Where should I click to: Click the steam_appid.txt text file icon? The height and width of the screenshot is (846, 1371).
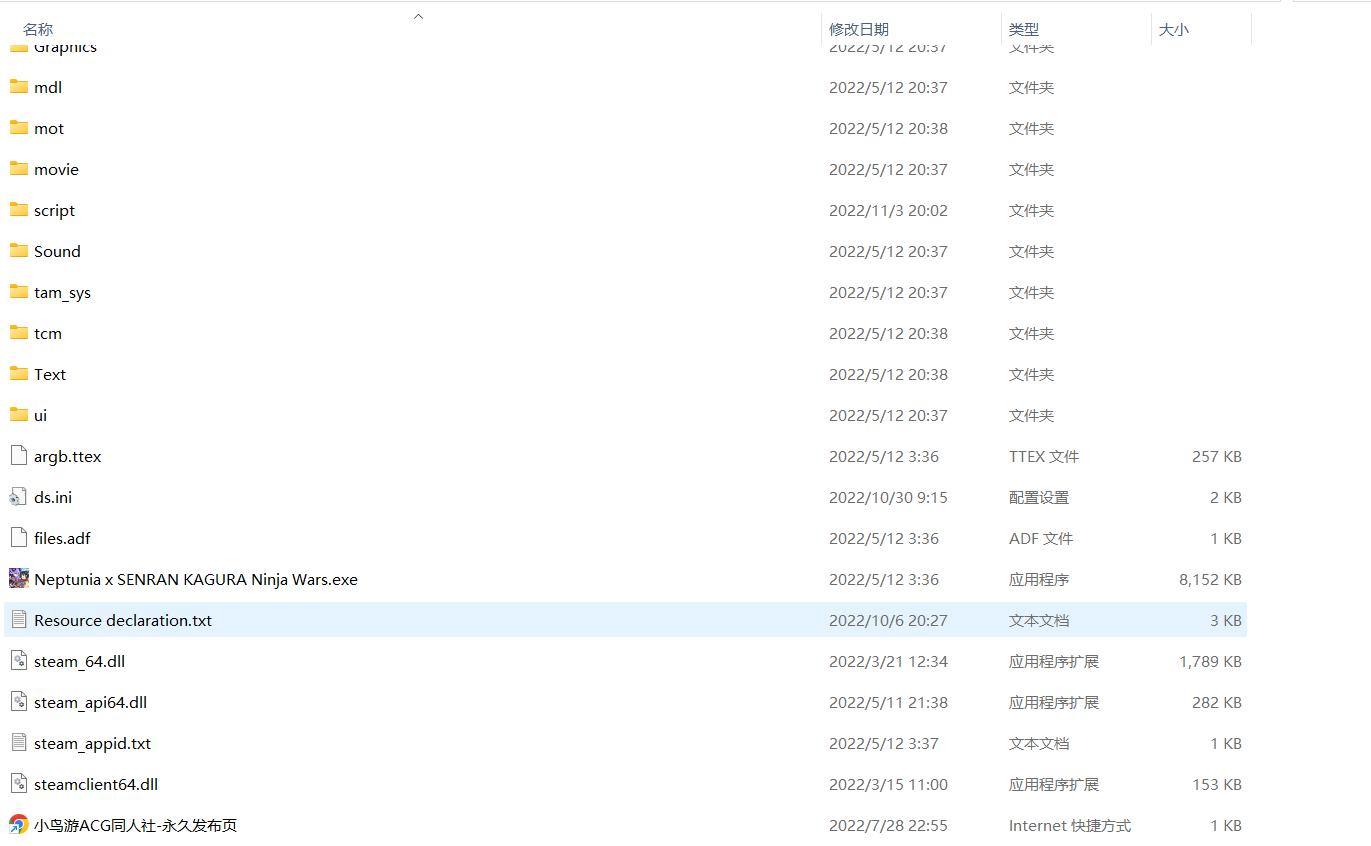[x=18, y=743]
